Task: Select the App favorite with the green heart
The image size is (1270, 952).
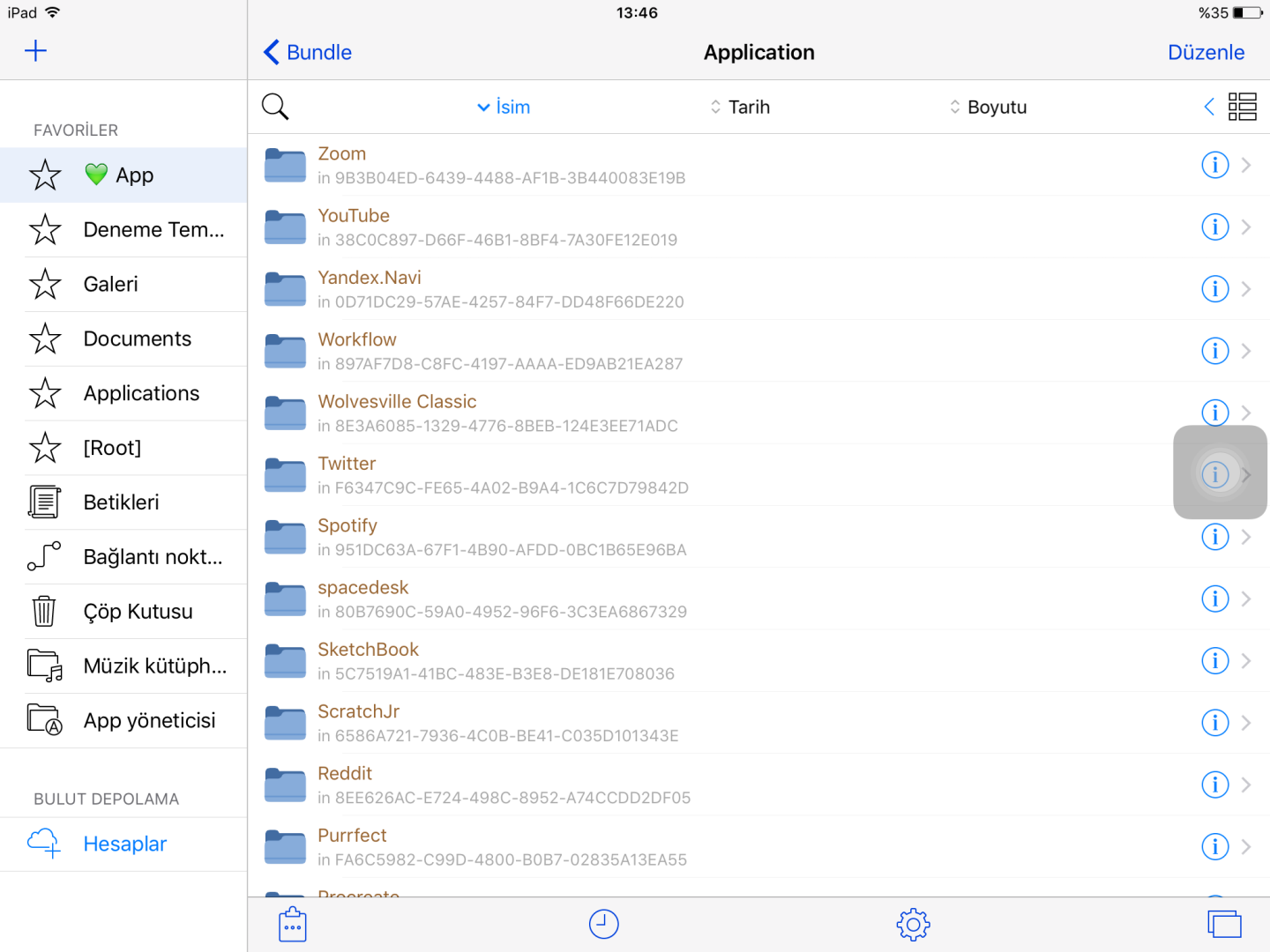Action: click(123, 175)
